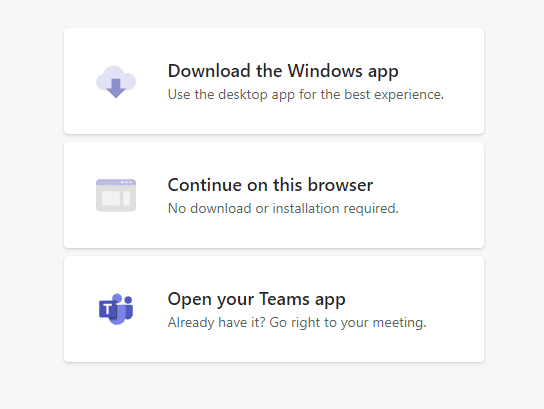
Task: Click the down arrow inside the cloud icon
Action: [x=116, y=88]
